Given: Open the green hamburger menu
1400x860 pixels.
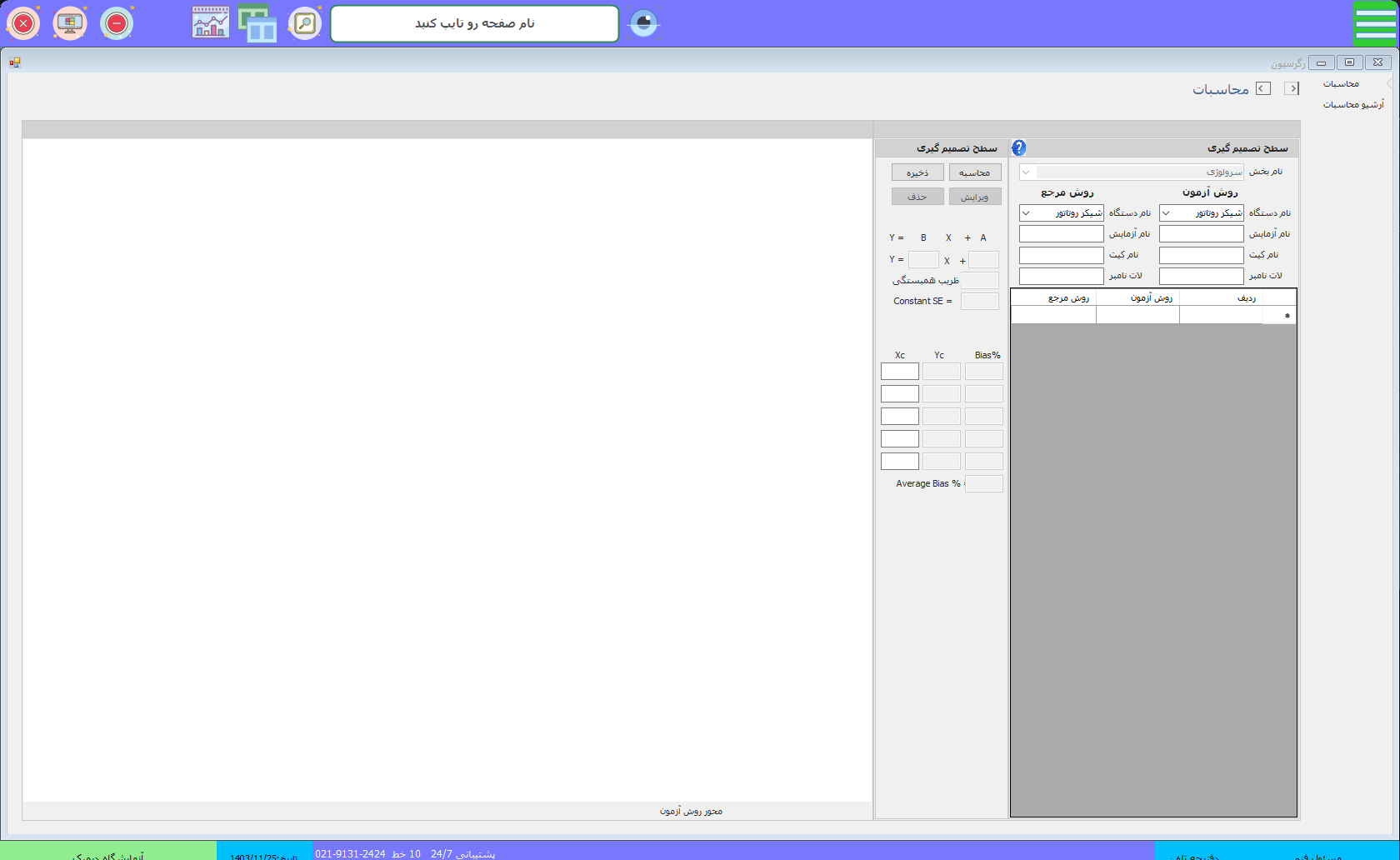Looking at the screenshot, I should click(1374, 23).
